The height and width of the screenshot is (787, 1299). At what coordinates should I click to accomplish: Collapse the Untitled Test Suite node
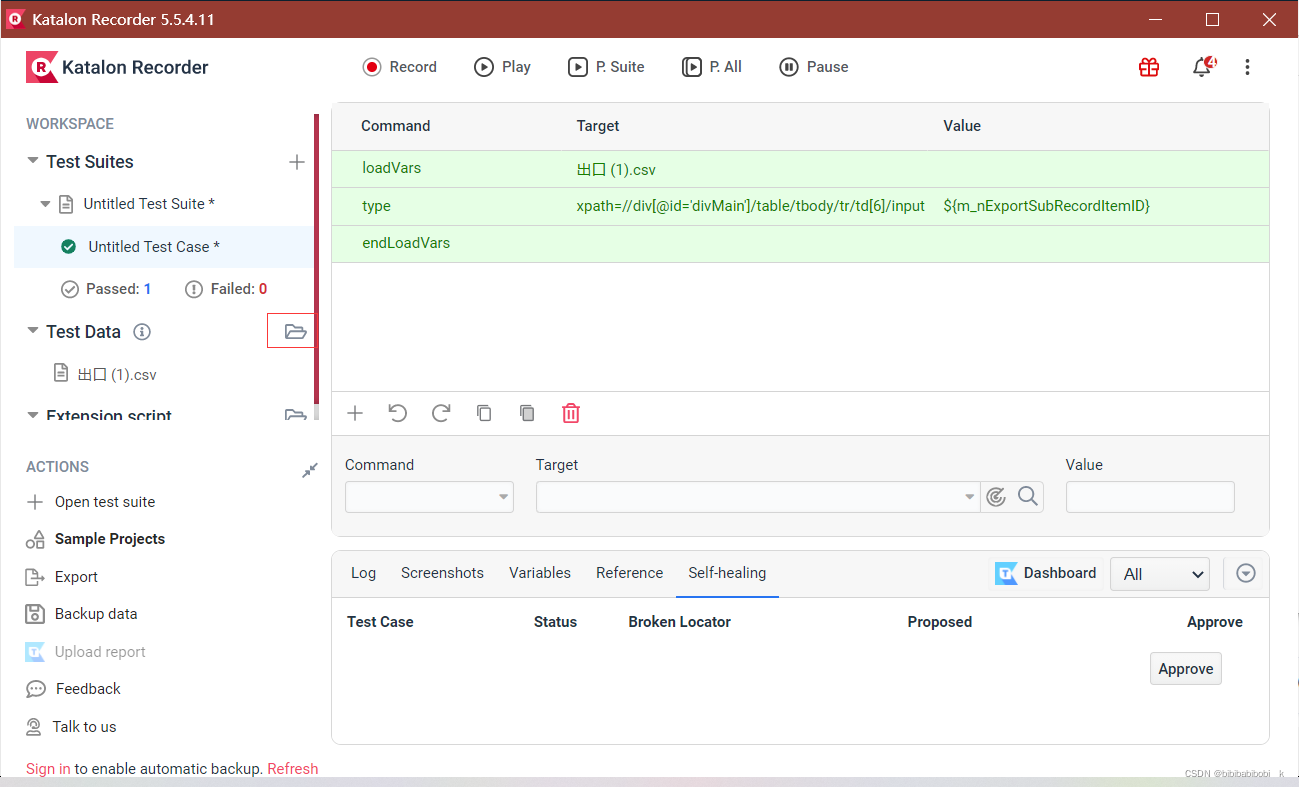tap(45, 204)
